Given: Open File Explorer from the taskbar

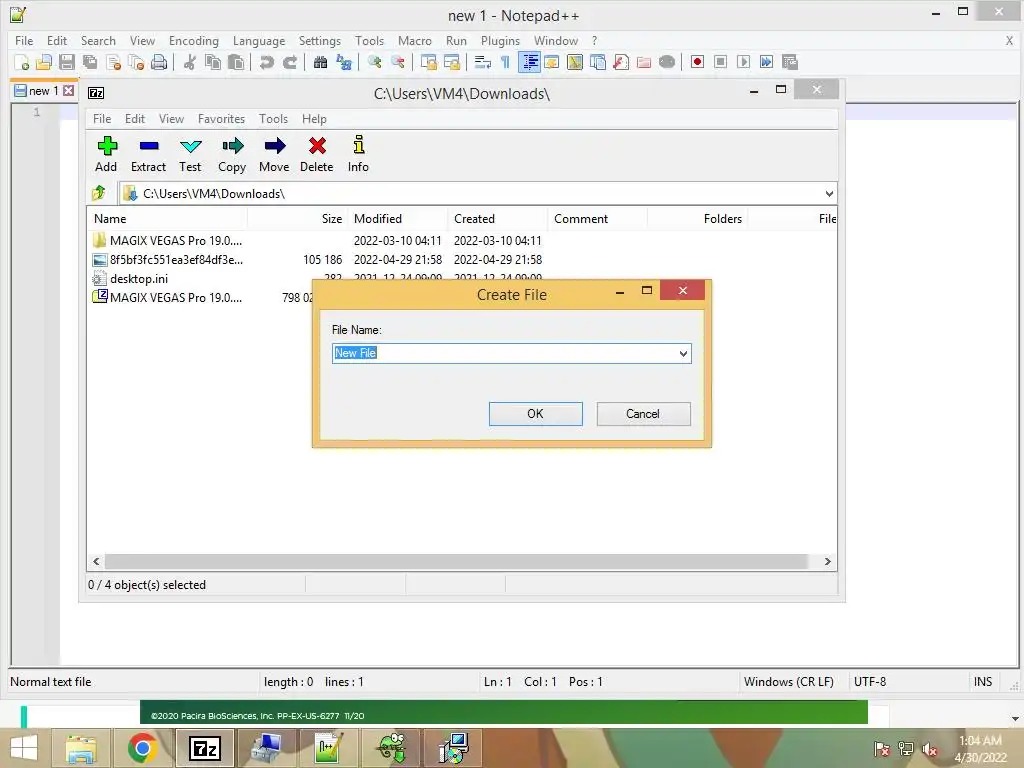Looking at the screenshot, I should 81,748.
